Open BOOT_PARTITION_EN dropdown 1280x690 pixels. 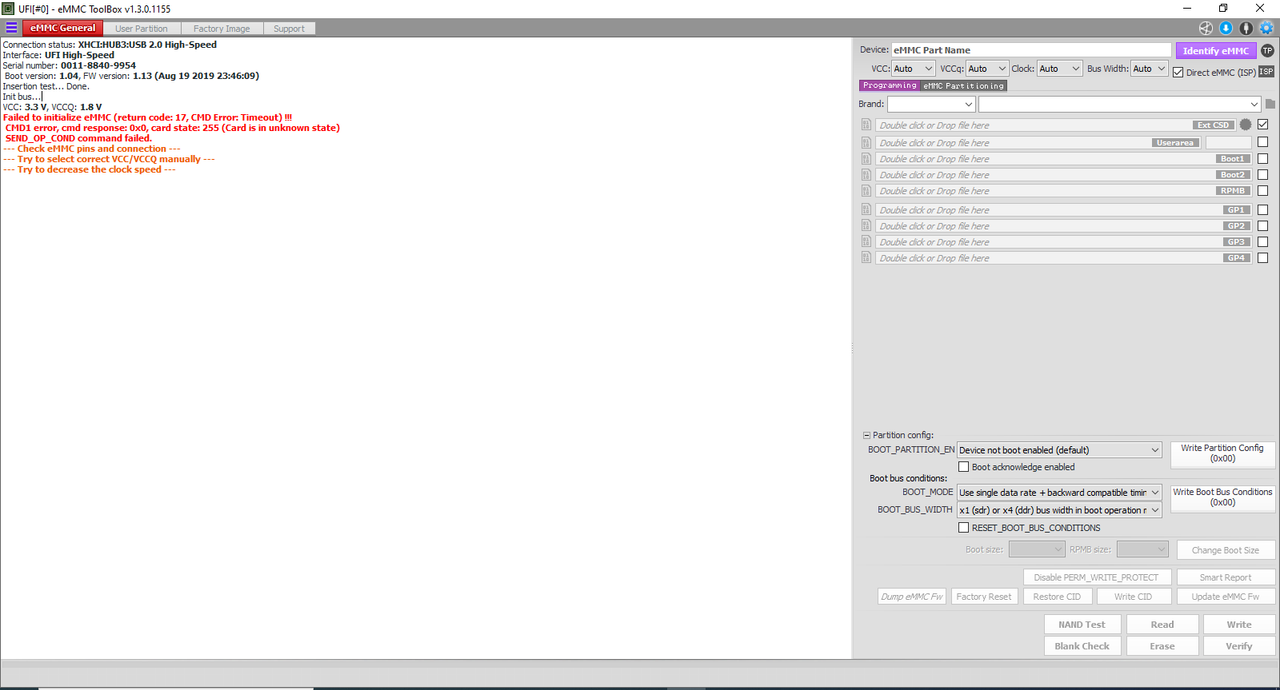tap(1059, 450)
